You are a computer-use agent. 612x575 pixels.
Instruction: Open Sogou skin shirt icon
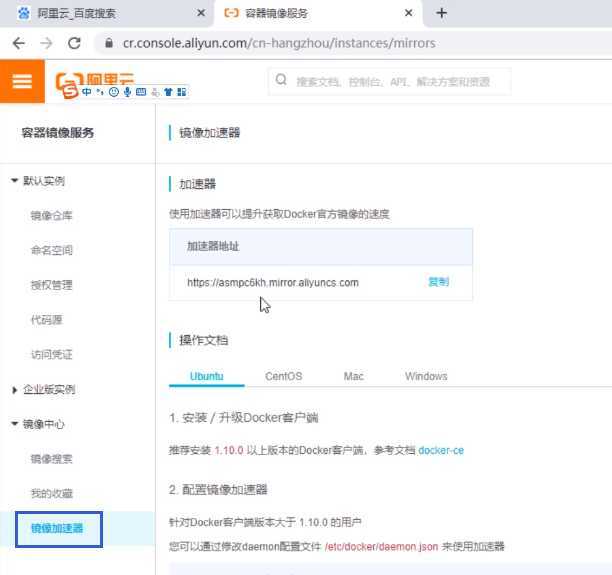(x=168, y=92)
